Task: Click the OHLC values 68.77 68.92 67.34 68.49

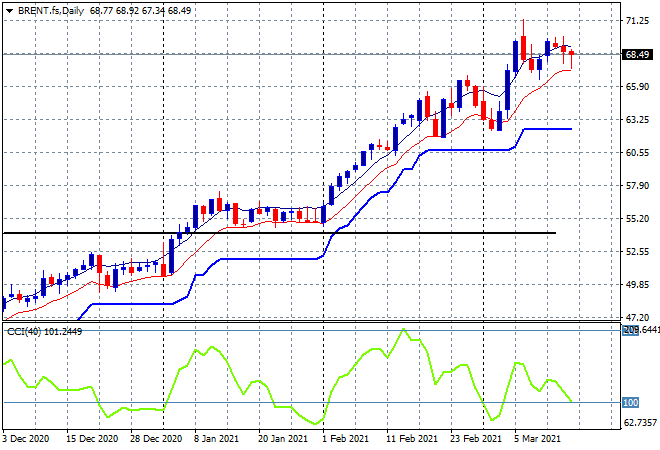Action: tap(140, 11)
